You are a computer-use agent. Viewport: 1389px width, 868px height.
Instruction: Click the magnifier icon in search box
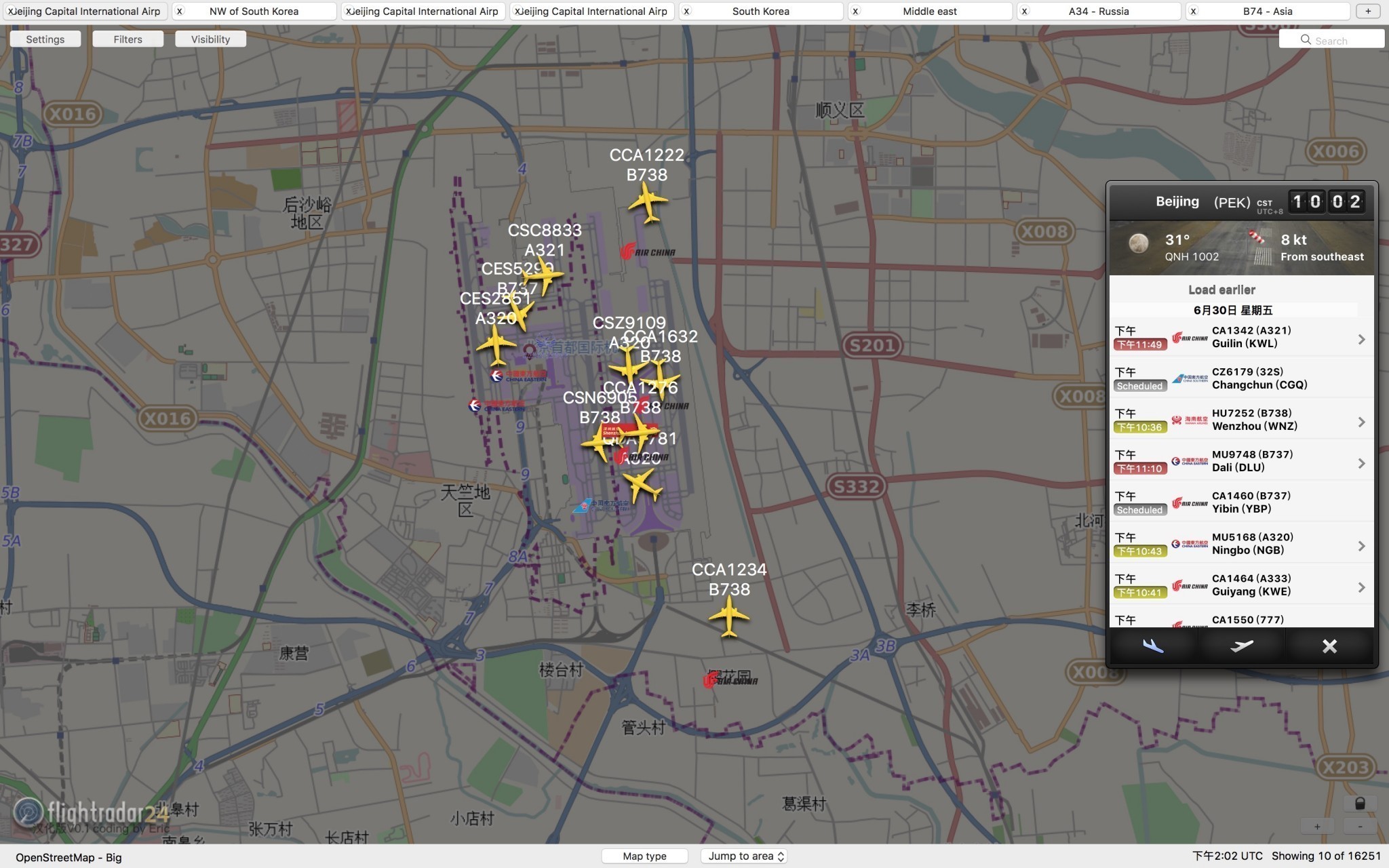(x=1306, y=40)
